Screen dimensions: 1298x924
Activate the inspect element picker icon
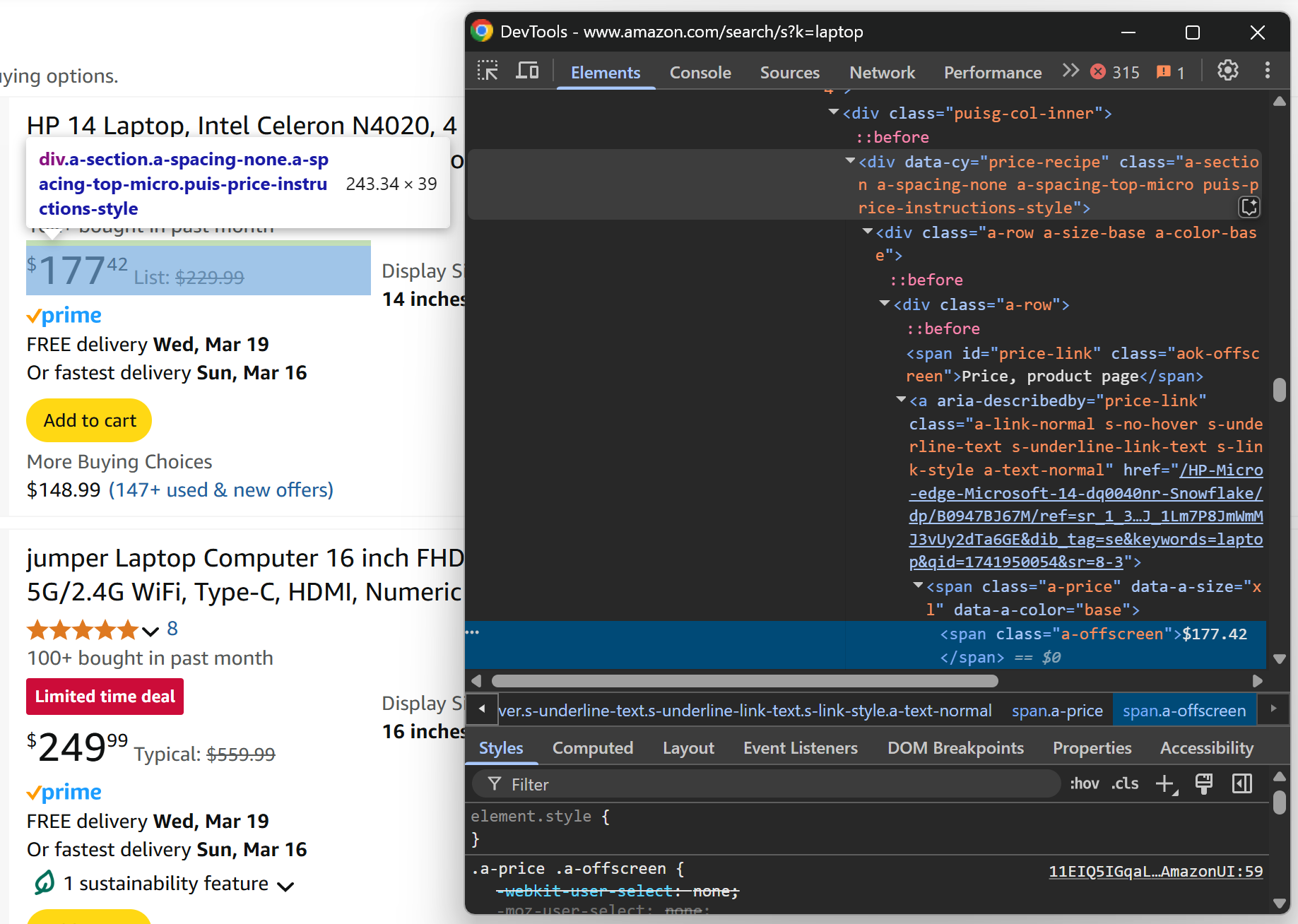pyautogui.click(x=488, y=71)
